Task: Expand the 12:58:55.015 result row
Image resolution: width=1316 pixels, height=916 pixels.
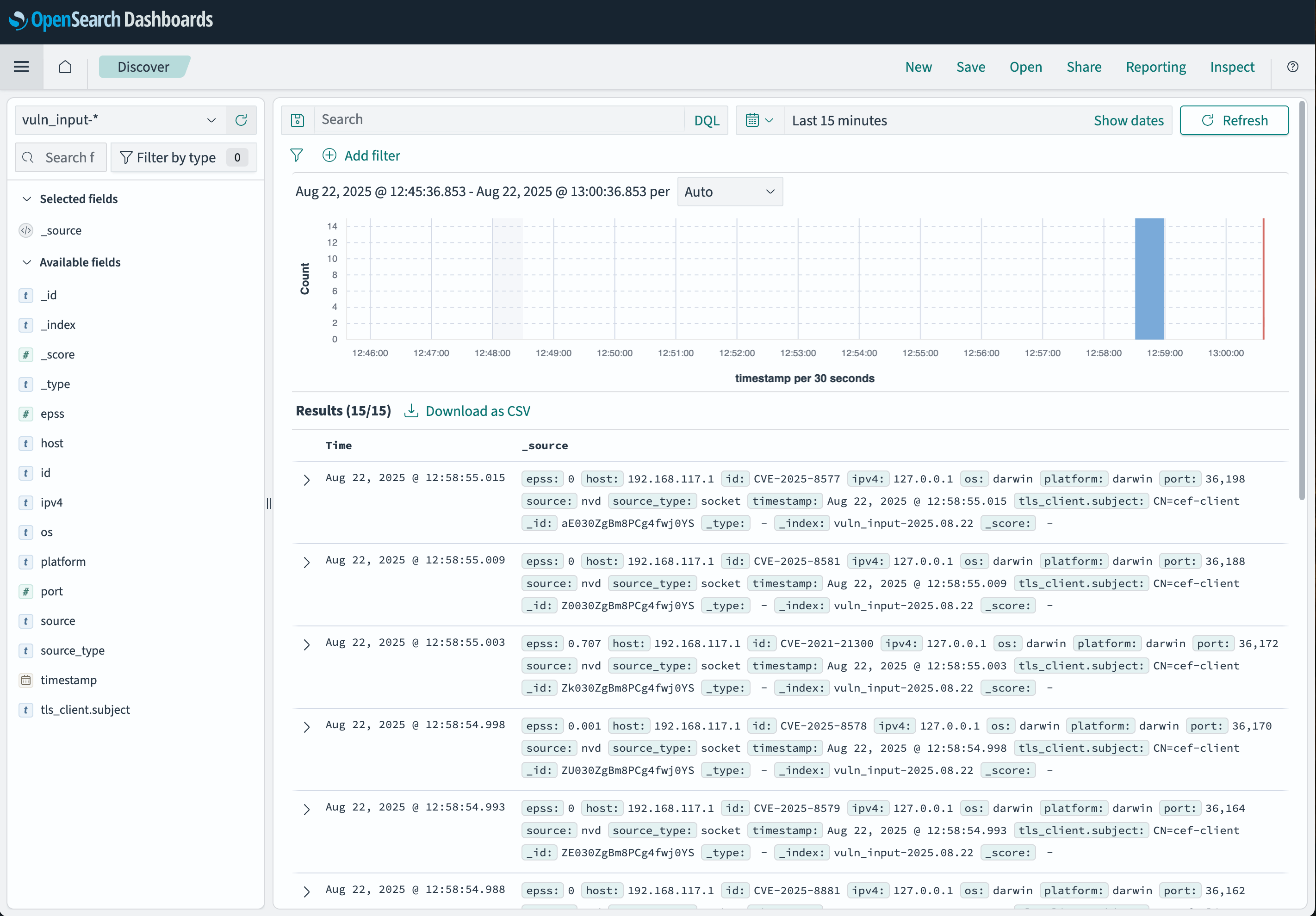Action: click(307, 480)
